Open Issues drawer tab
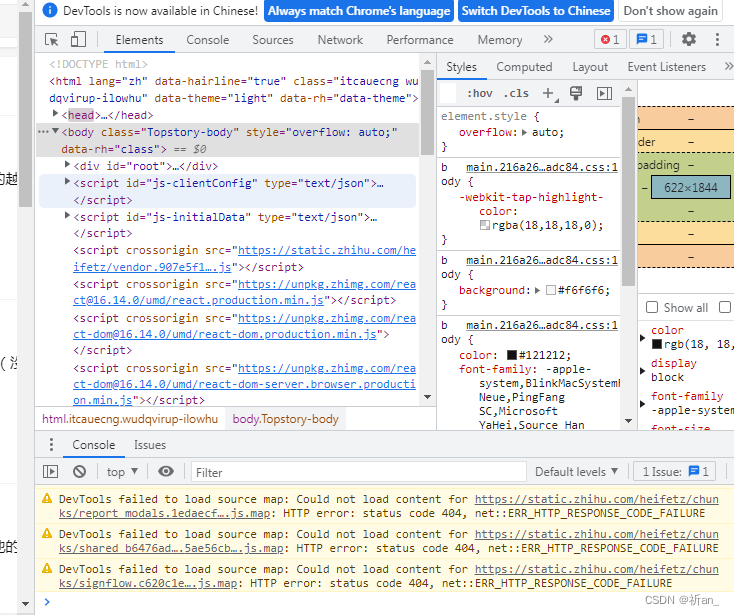The height and width of the screenshot is (615, 734). (150, 445)
